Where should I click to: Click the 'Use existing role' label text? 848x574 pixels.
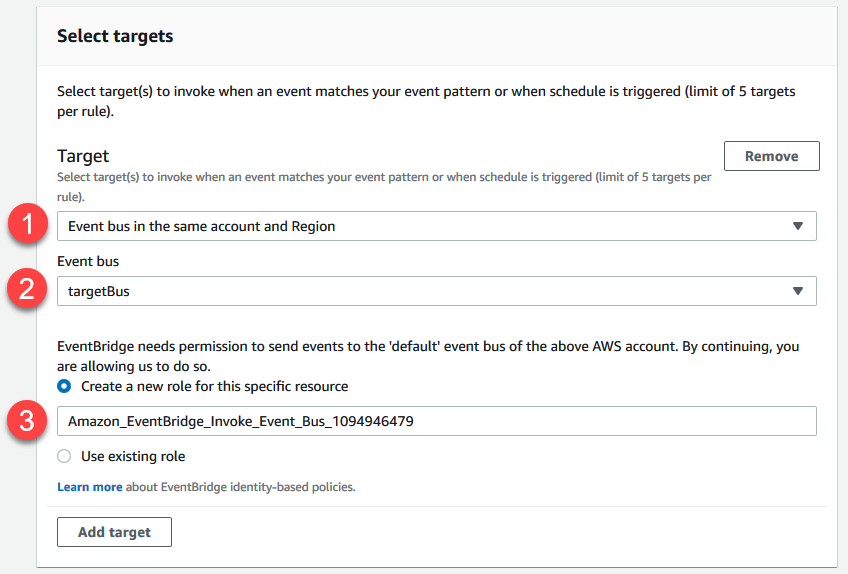[133, 456]
